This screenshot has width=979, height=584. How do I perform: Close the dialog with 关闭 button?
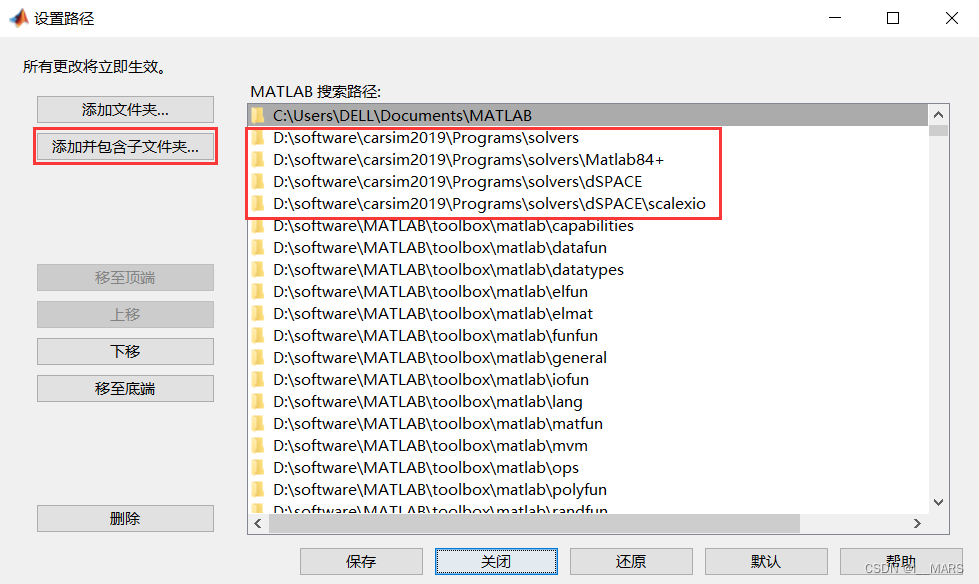496,562
